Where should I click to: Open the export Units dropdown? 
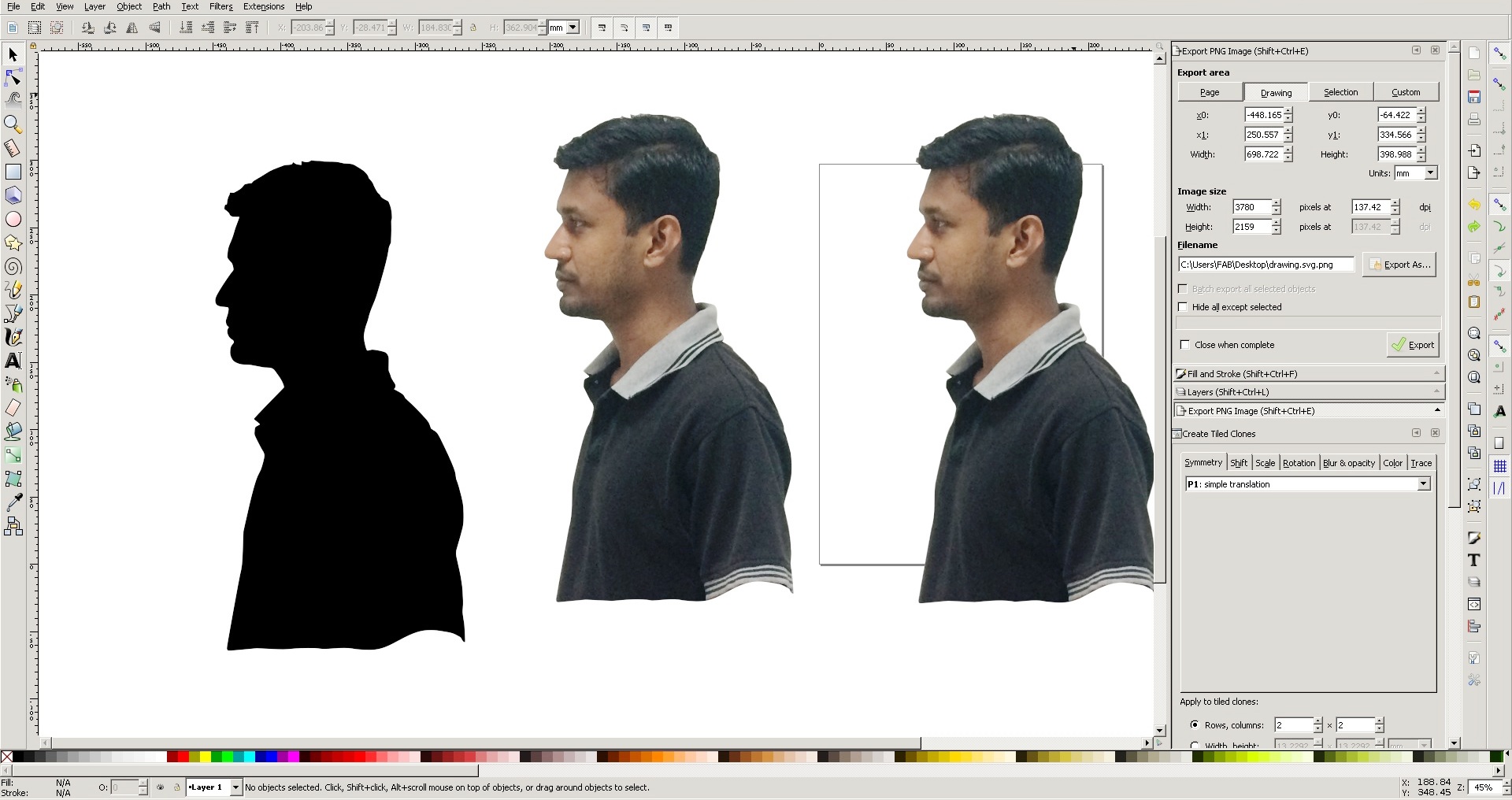[1415, 173]
